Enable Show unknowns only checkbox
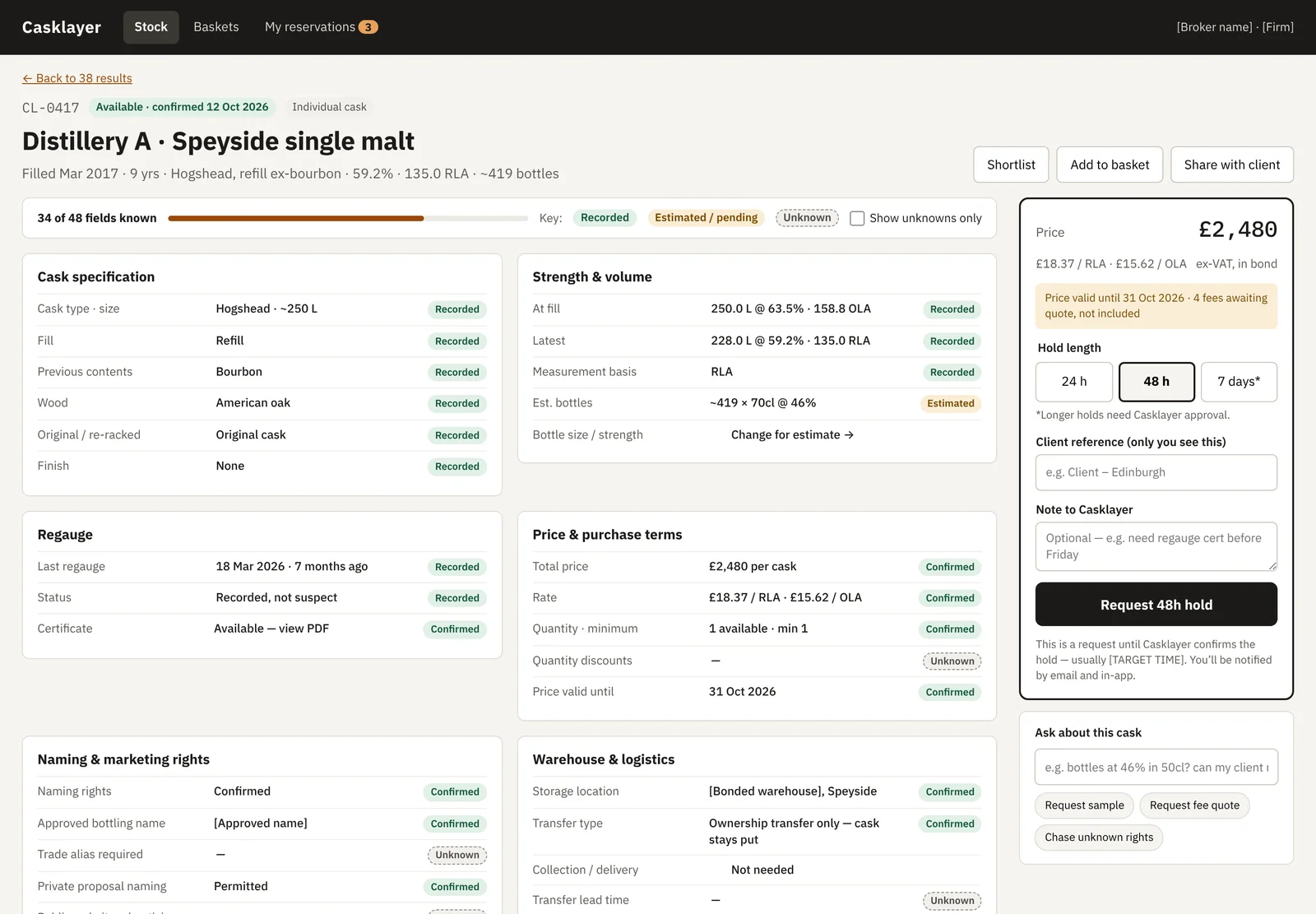 (x=857, y=218)
